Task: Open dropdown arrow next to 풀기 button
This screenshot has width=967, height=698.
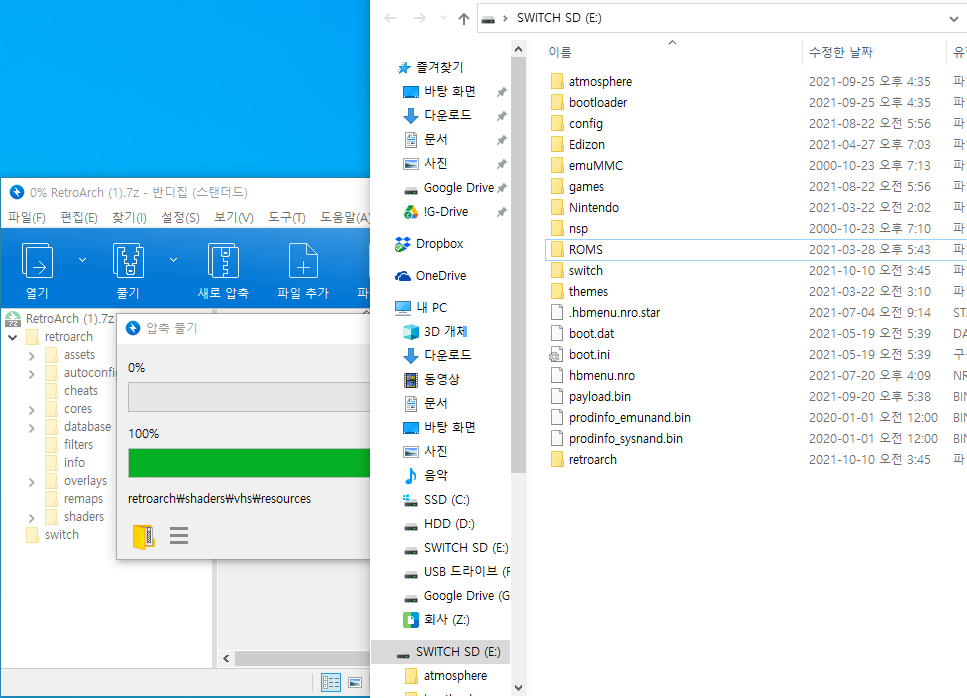Action: (173, 260)
